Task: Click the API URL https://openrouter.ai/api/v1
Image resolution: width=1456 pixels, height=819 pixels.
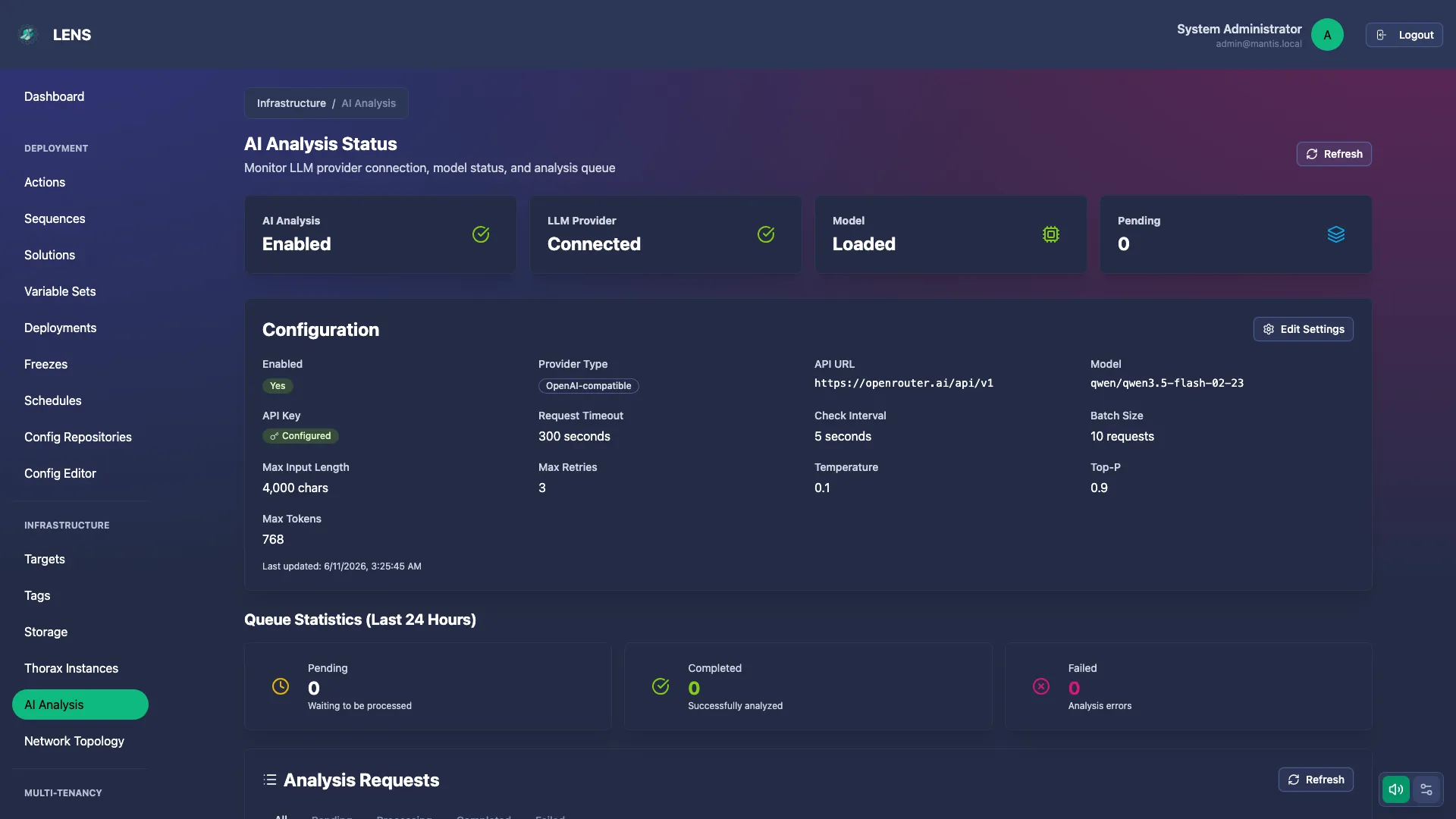Action: (x=904, y=383)
